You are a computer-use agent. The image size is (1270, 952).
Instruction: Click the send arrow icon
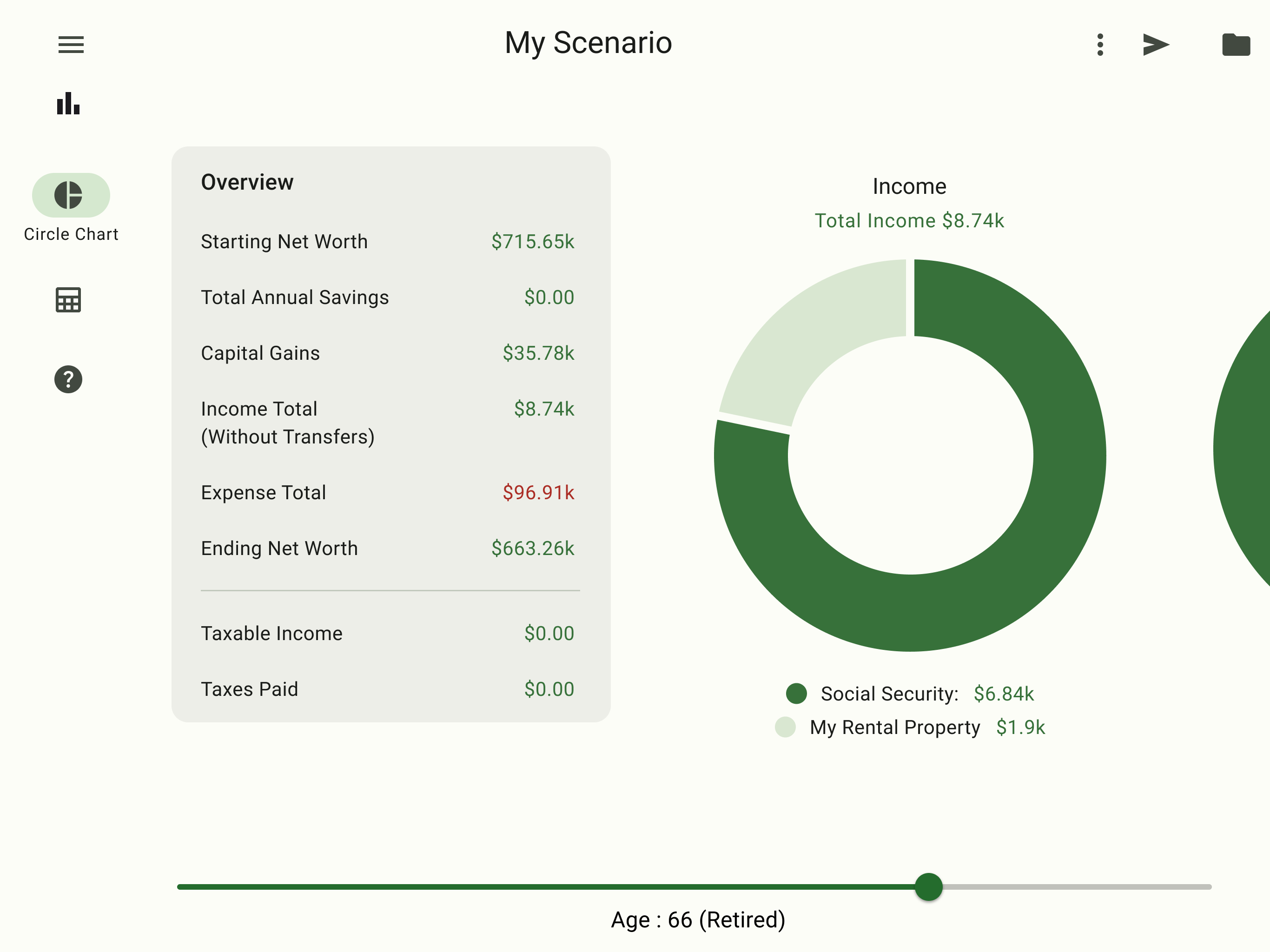point(1155,44)
